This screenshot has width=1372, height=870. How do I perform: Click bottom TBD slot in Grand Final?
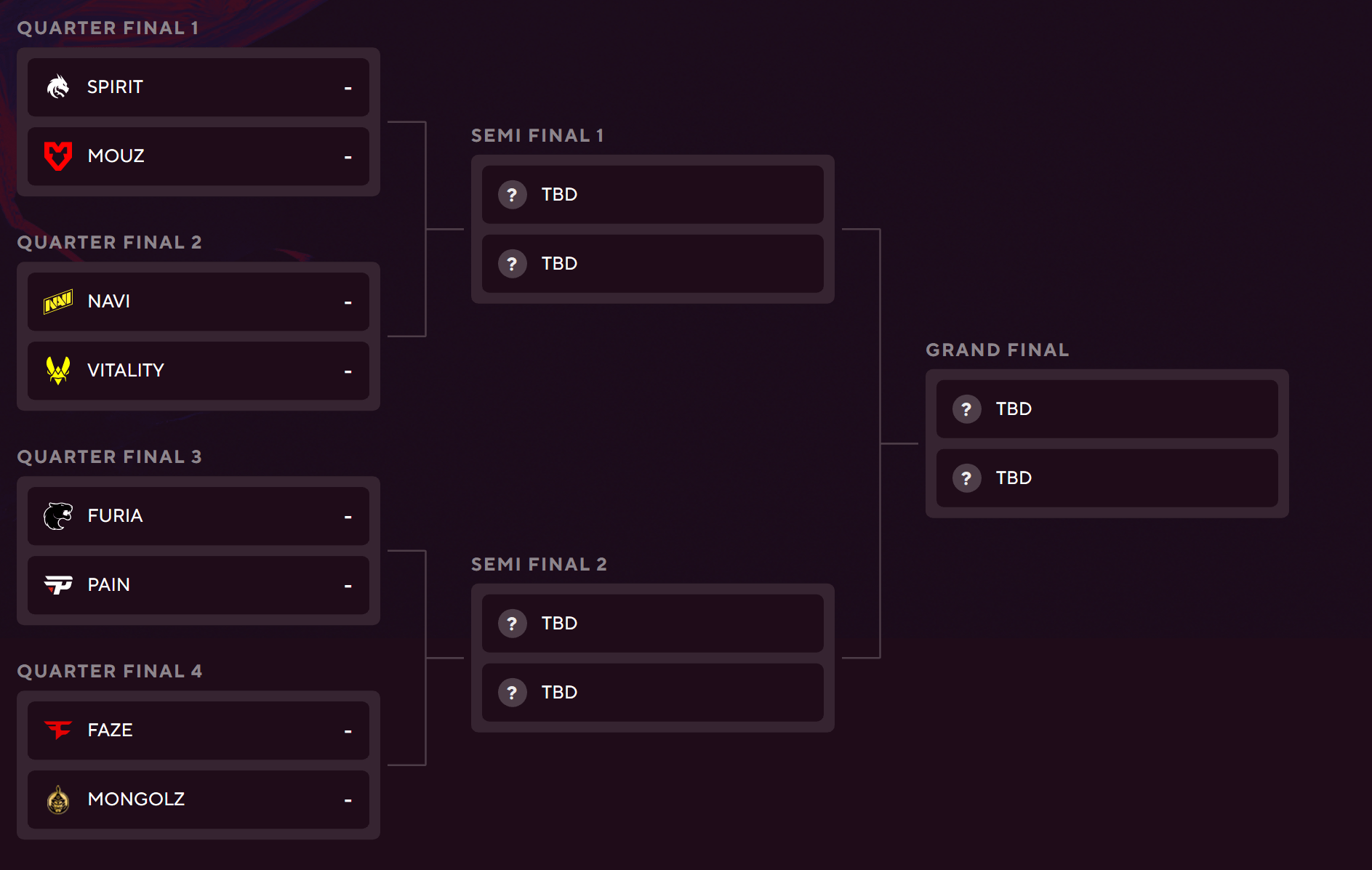[1107, 478]
